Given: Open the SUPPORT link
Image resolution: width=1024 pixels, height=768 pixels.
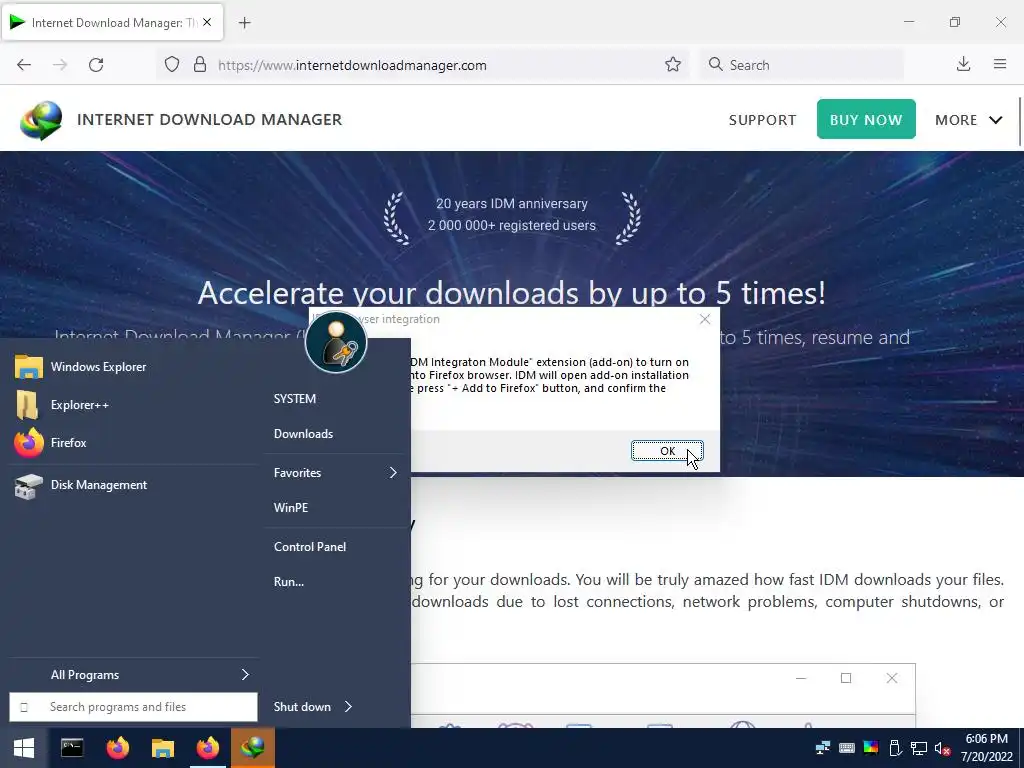Looking at the screenshot, I should 762,120.
